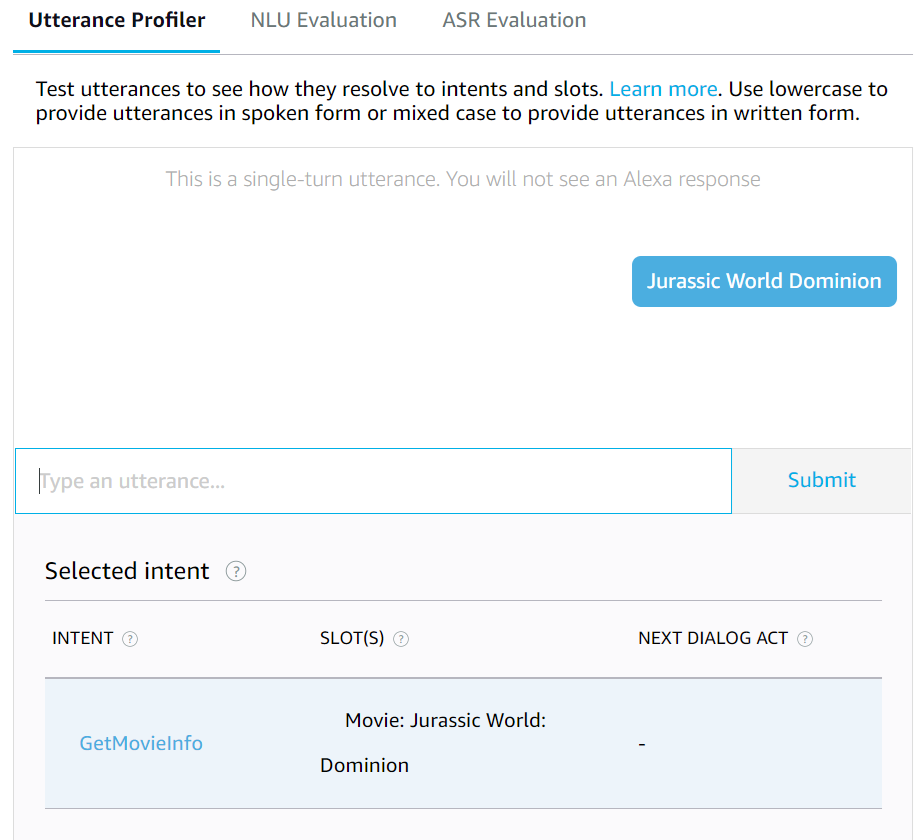
Task: Open the ASR Evaluation tab
Action: point(514,20)
